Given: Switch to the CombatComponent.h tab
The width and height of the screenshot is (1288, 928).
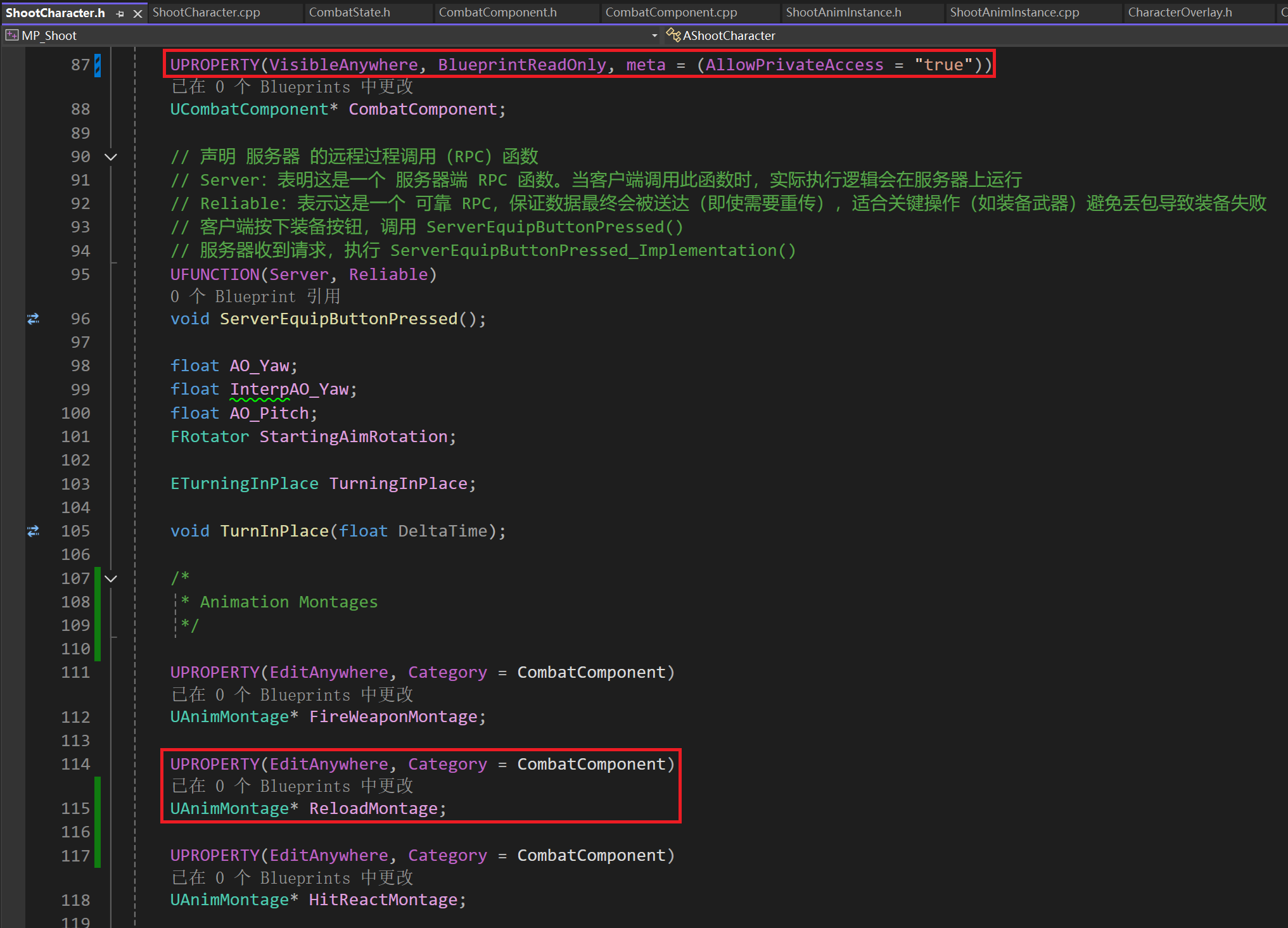Looking at the screenshot, I should coord(497,13).
